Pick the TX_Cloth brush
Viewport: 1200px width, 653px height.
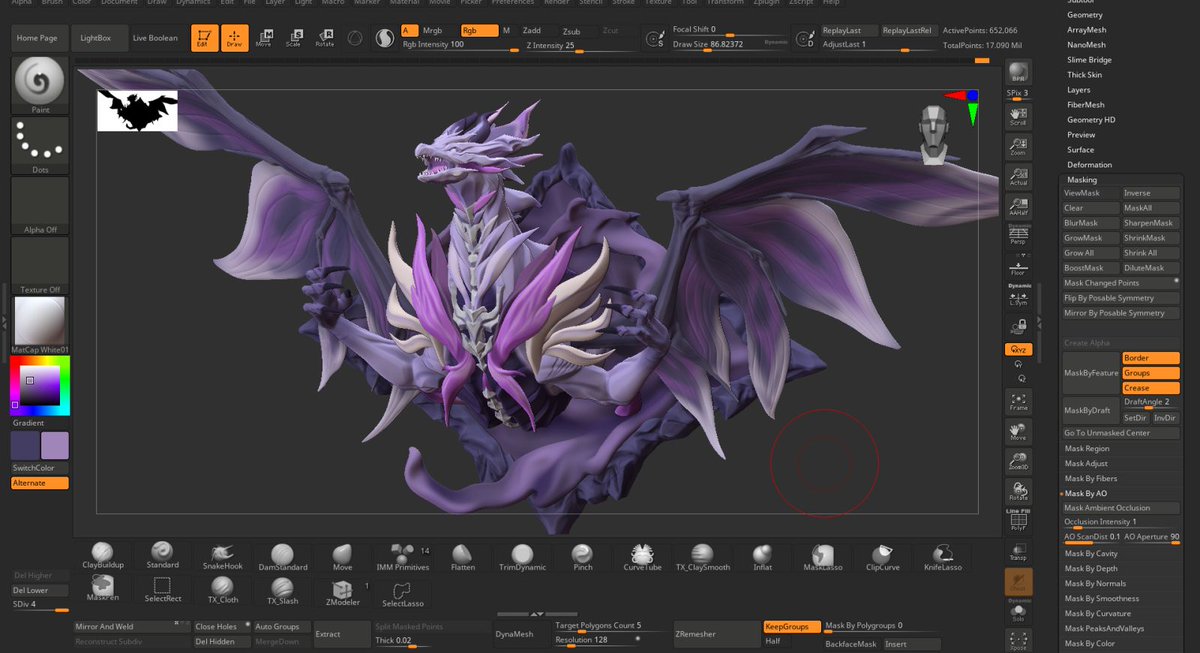(222, 590)
